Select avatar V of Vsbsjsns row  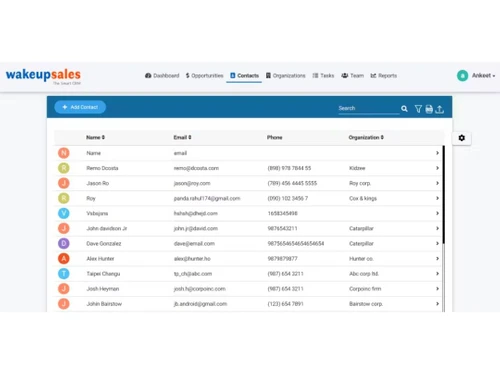tap(64, 213)
